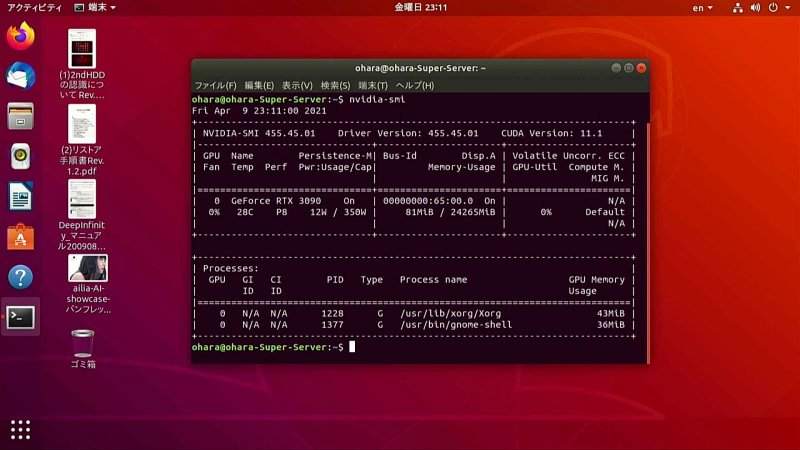Open the 表示(V) terminal menu
Image resolution: width=800 pixels, height=450 pixels.
point(297,85)
